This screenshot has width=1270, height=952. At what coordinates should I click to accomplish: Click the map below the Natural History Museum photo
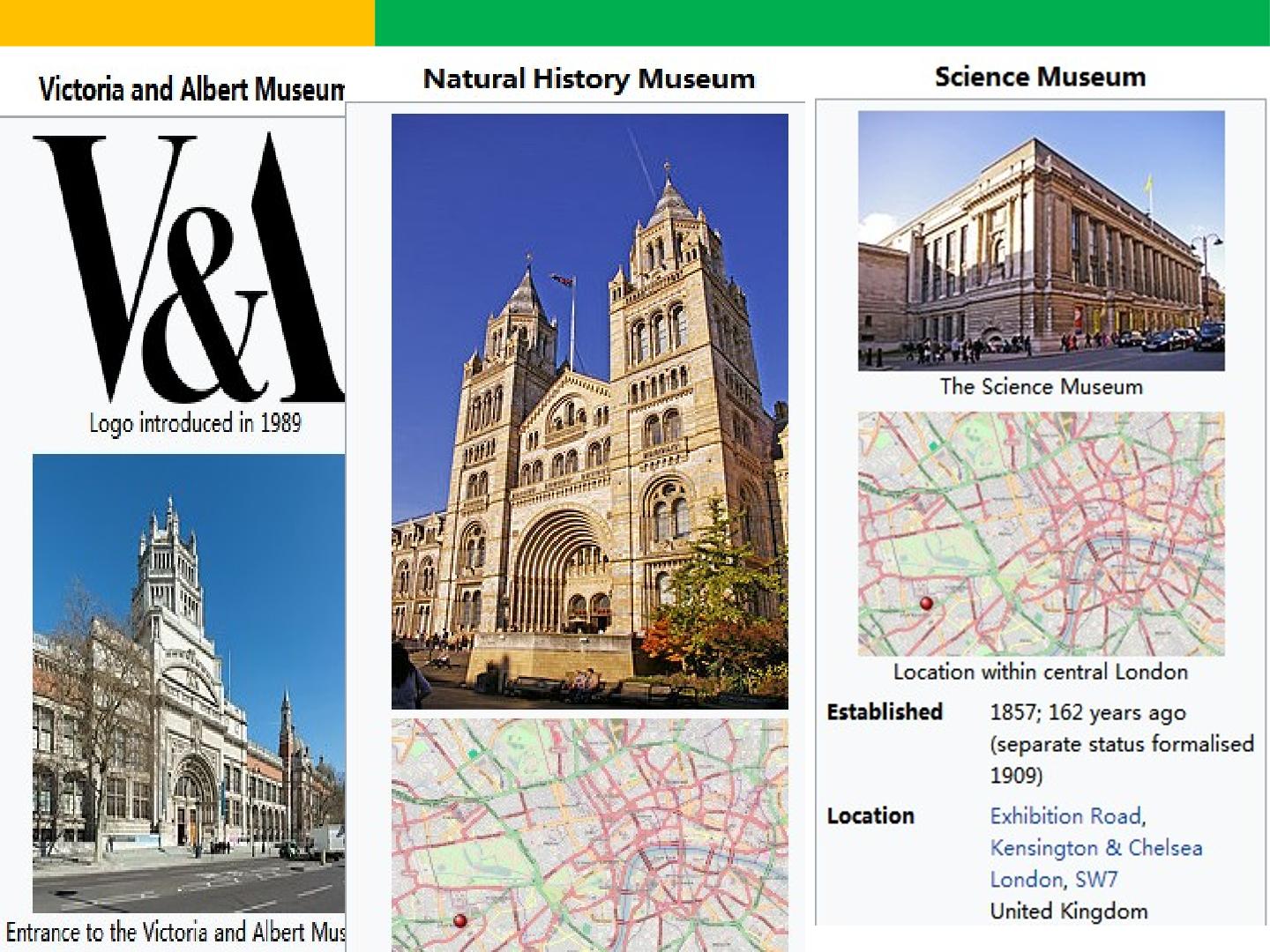tap(590, 835)
